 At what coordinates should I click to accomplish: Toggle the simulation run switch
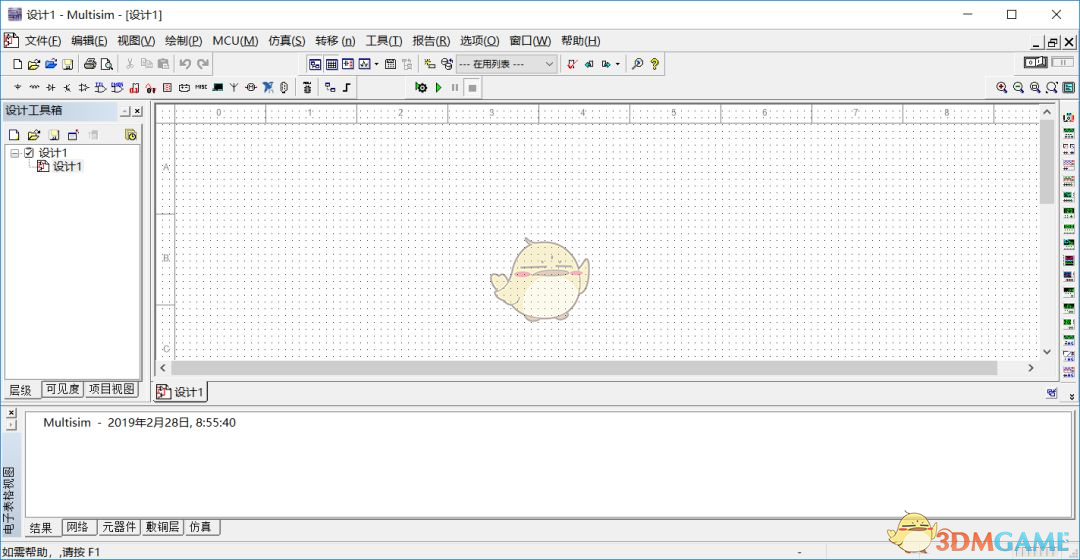(x=1035, y=63)
